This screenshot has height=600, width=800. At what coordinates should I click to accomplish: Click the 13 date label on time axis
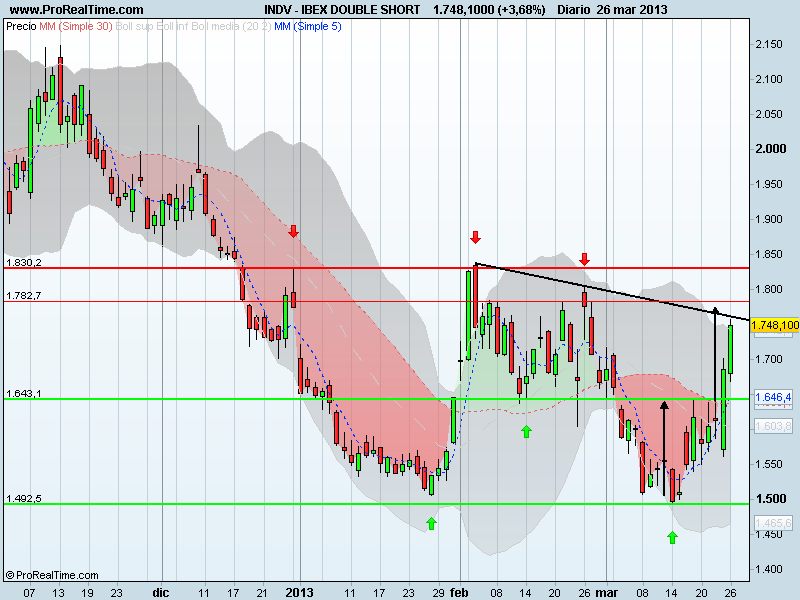tap(58, 593)
